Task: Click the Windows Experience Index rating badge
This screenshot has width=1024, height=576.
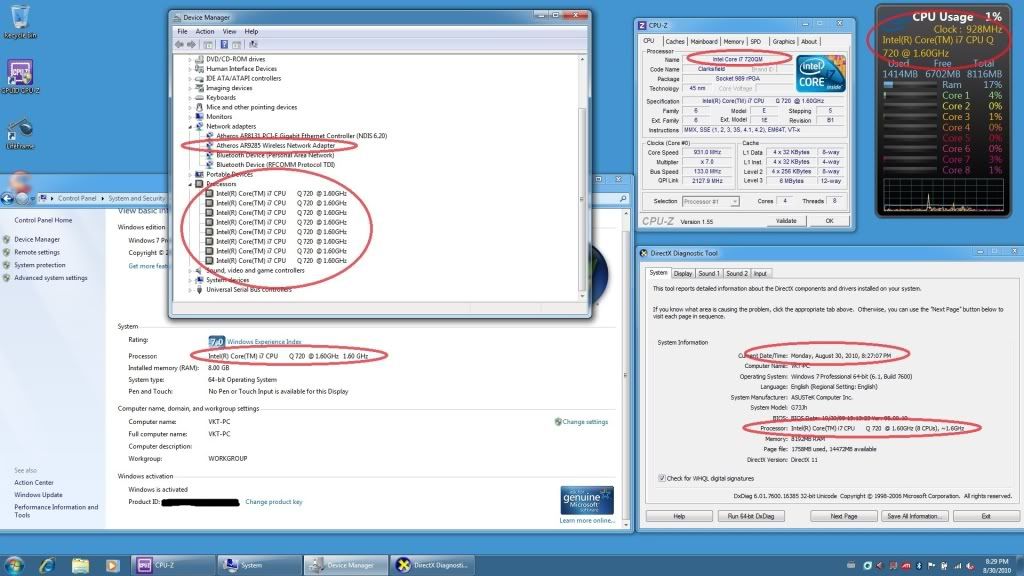Action: coord(216,342)
